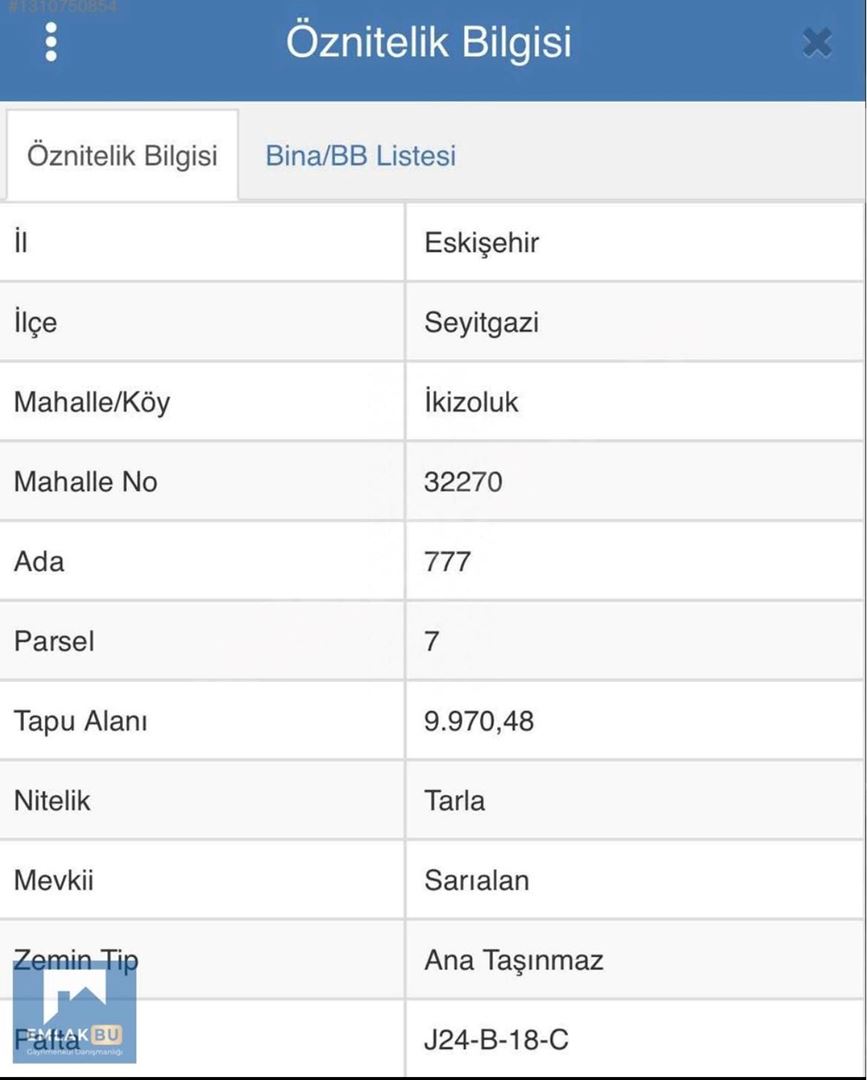Select the İlçe row label
The image size is (867, 1080).
(35, 323)
